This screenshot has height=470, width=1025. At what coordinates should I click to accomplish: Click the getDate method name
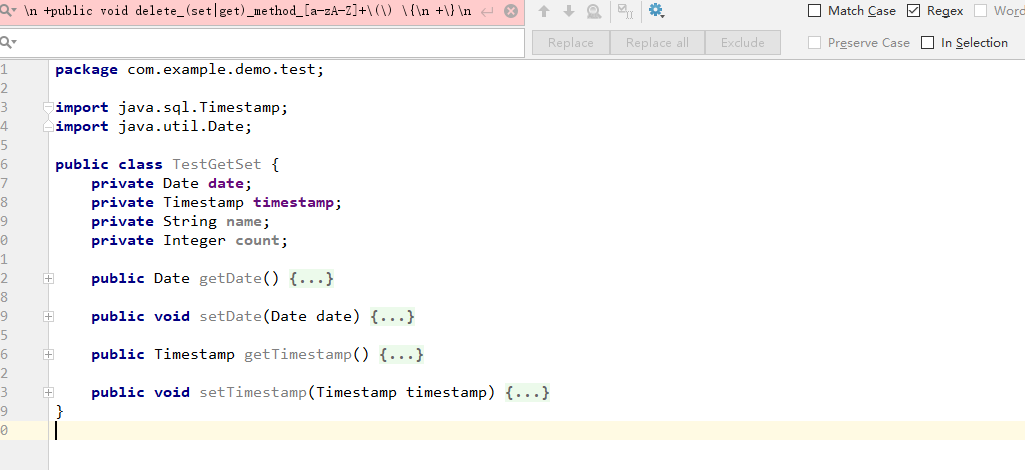point(231,278)
